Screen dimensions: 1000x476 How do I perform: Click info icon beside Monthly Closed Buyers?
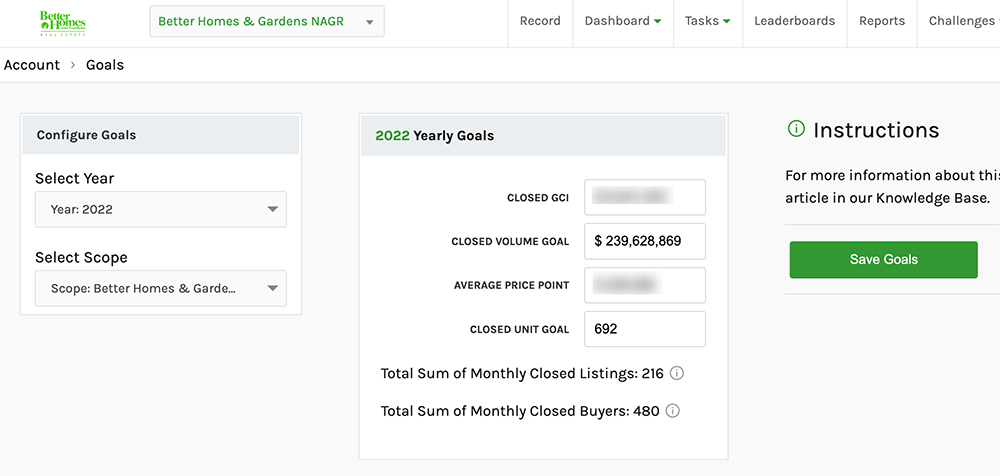coord(672,411)
